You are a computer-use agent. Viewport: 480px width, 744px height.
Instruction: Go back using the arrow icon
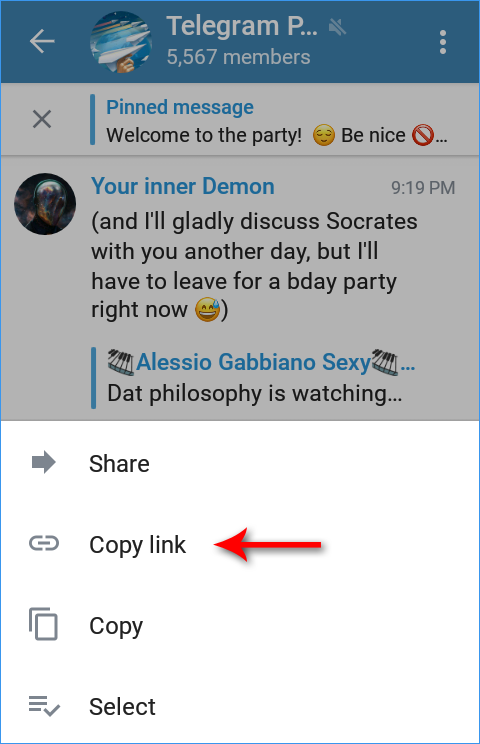[x=42, y=42]
